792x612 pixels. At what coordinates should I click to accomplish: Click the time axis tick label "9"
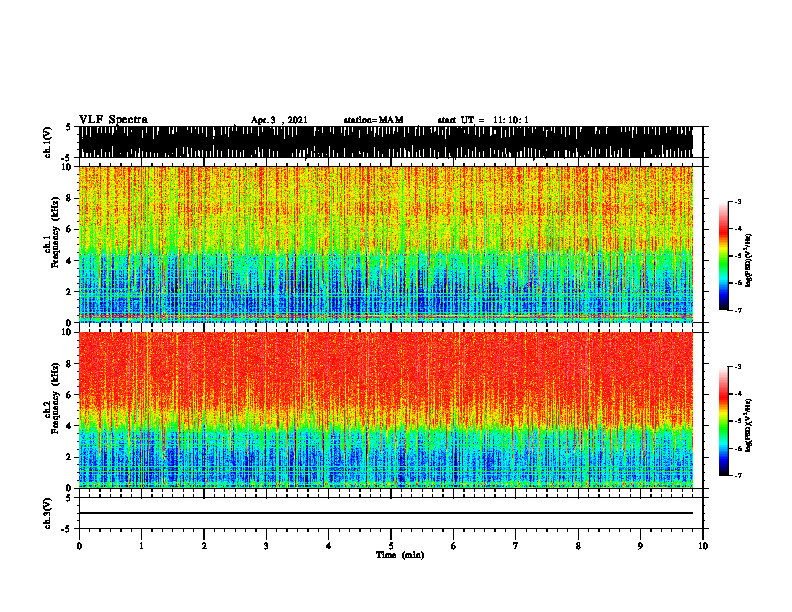coord(640,546)
